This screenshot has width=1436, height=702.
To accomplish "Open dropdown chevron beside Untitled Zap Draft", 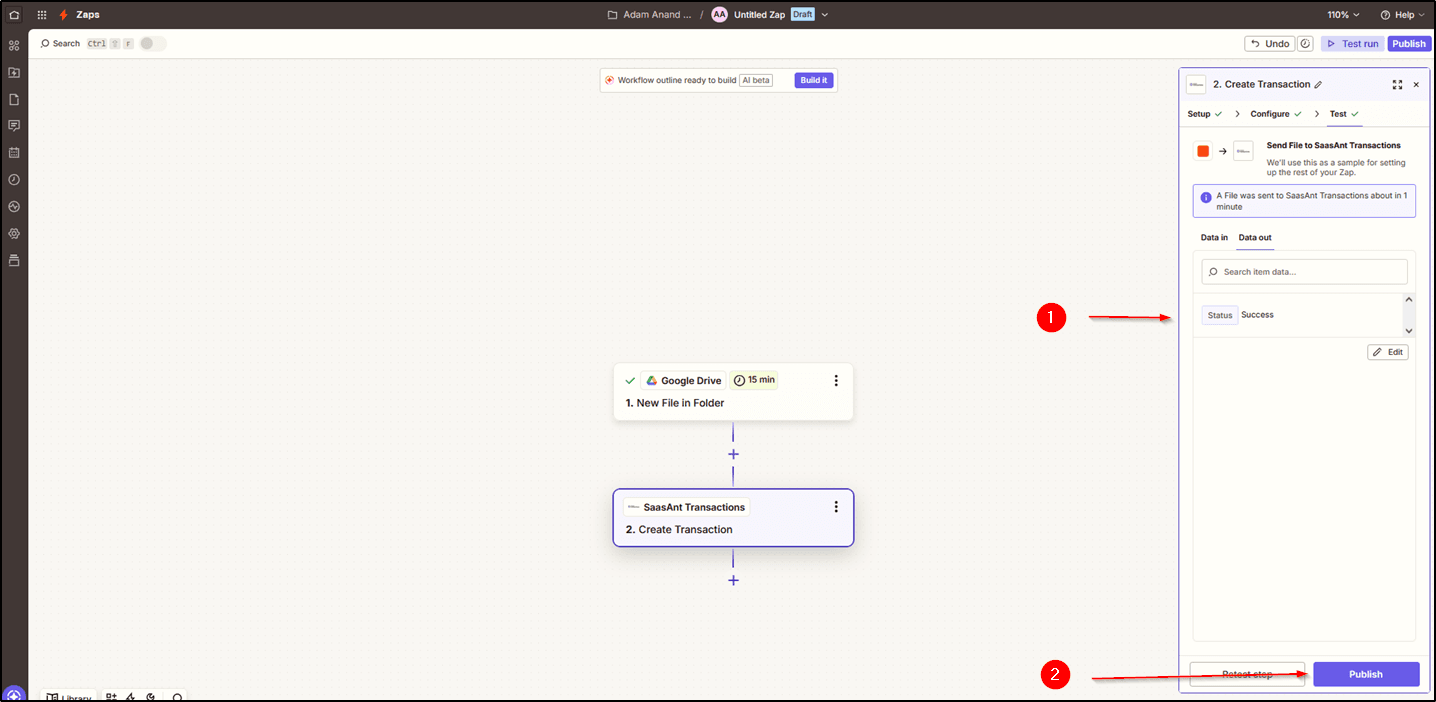I will (x=825, y=15).
